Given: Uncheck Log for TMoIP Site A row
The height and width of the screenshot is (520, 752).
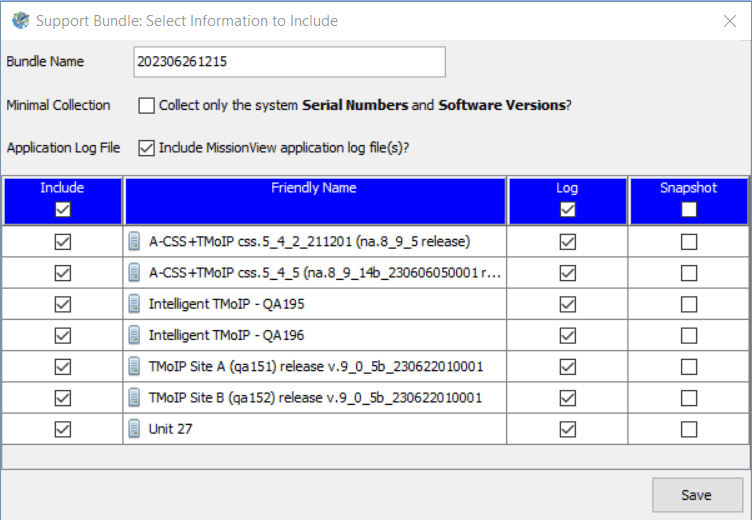Looking at the screenshot, I should [x=568, y=366].
